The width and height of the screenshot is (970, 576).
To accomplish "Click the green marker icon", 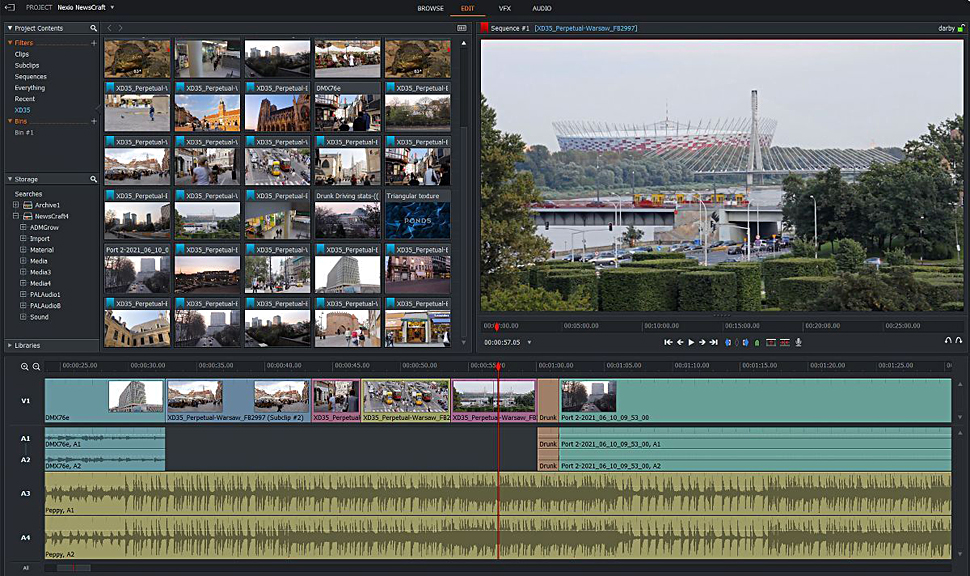I will [x=757, y=342].
